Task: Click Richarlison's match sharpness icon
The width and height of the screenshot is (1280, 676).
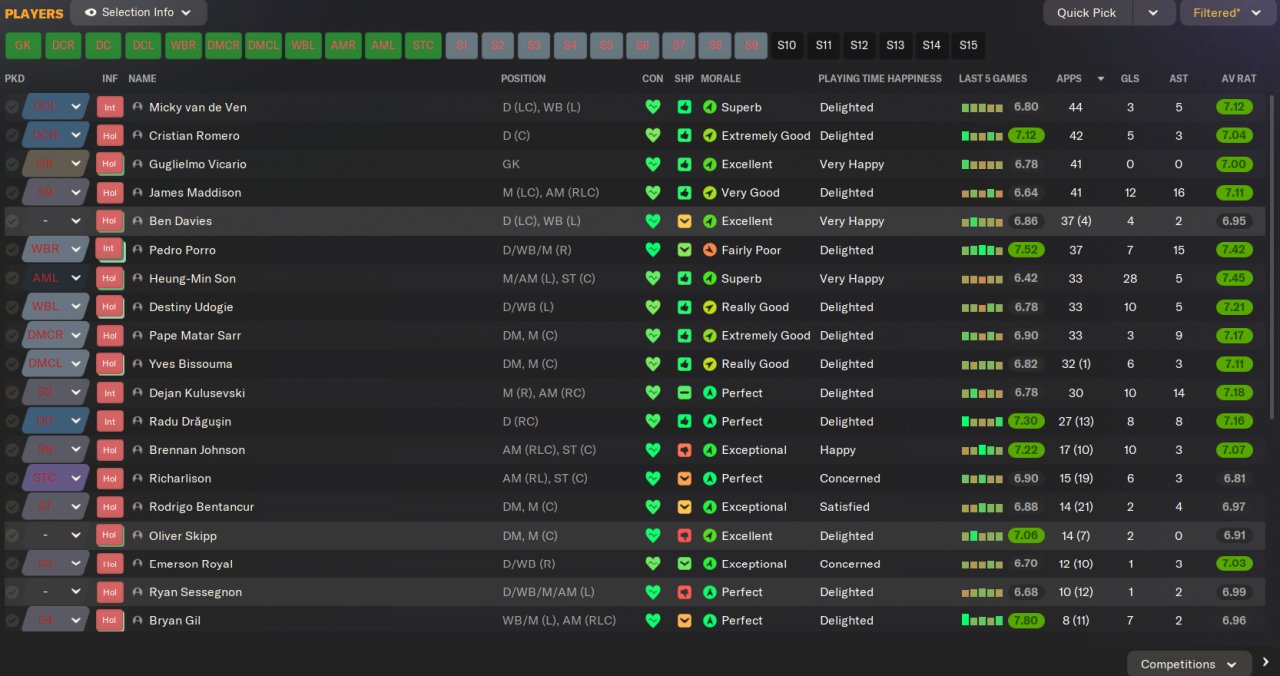Action: click(684, 478)
